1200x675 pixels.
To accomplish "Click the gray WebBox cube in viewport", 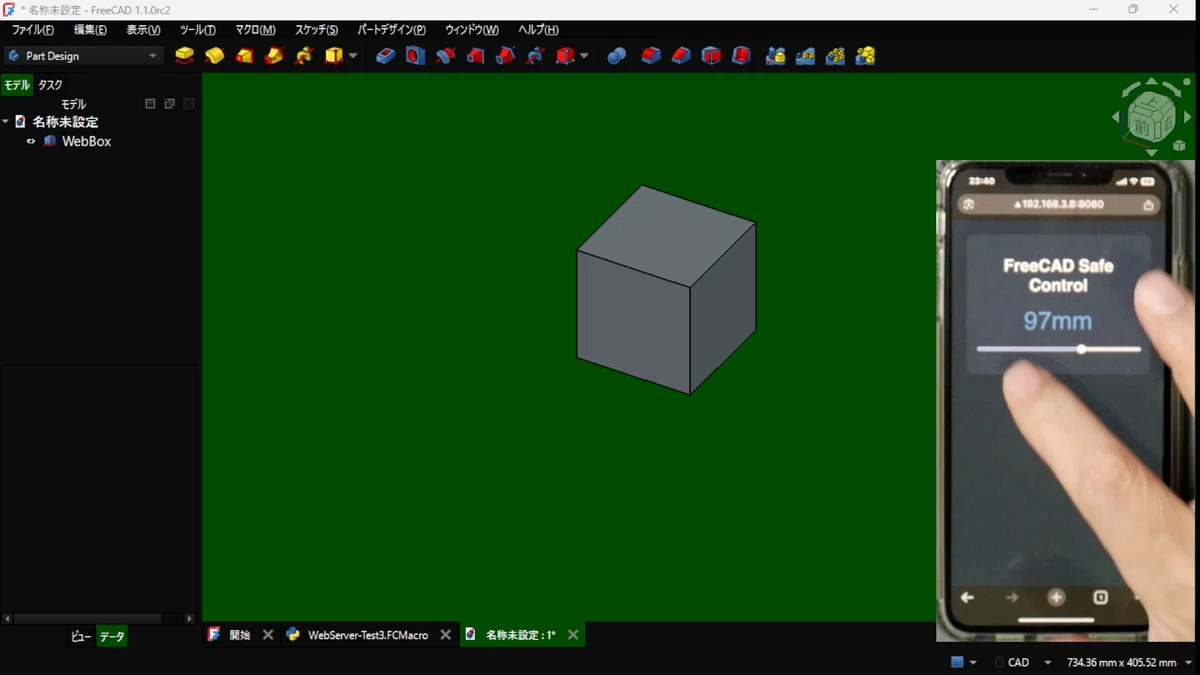I will (666, 290).
